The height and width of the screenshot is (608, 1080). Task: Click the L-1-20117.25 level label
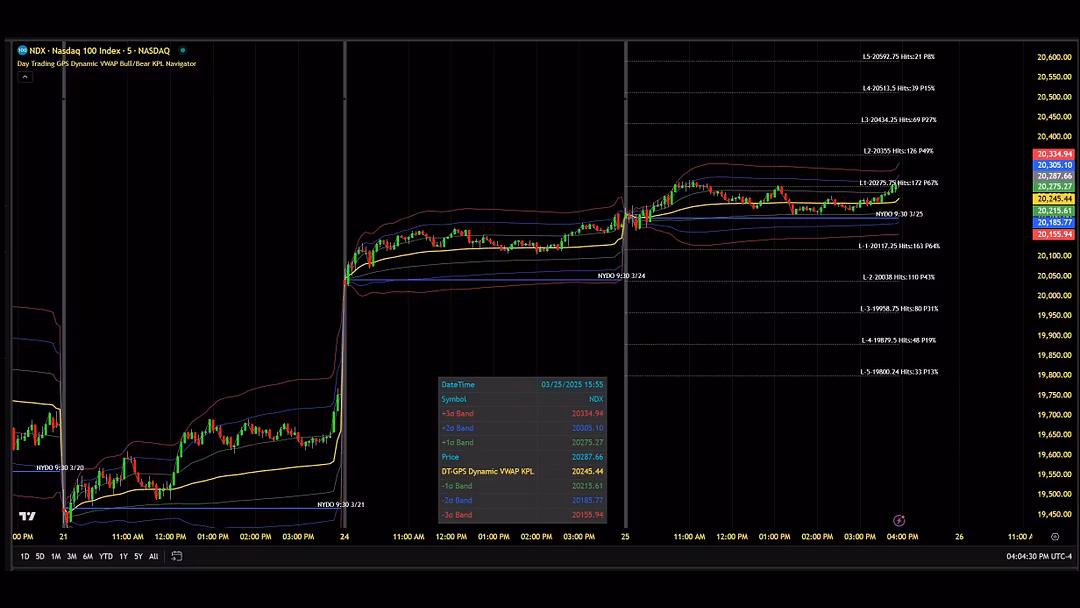coord(899,246)
